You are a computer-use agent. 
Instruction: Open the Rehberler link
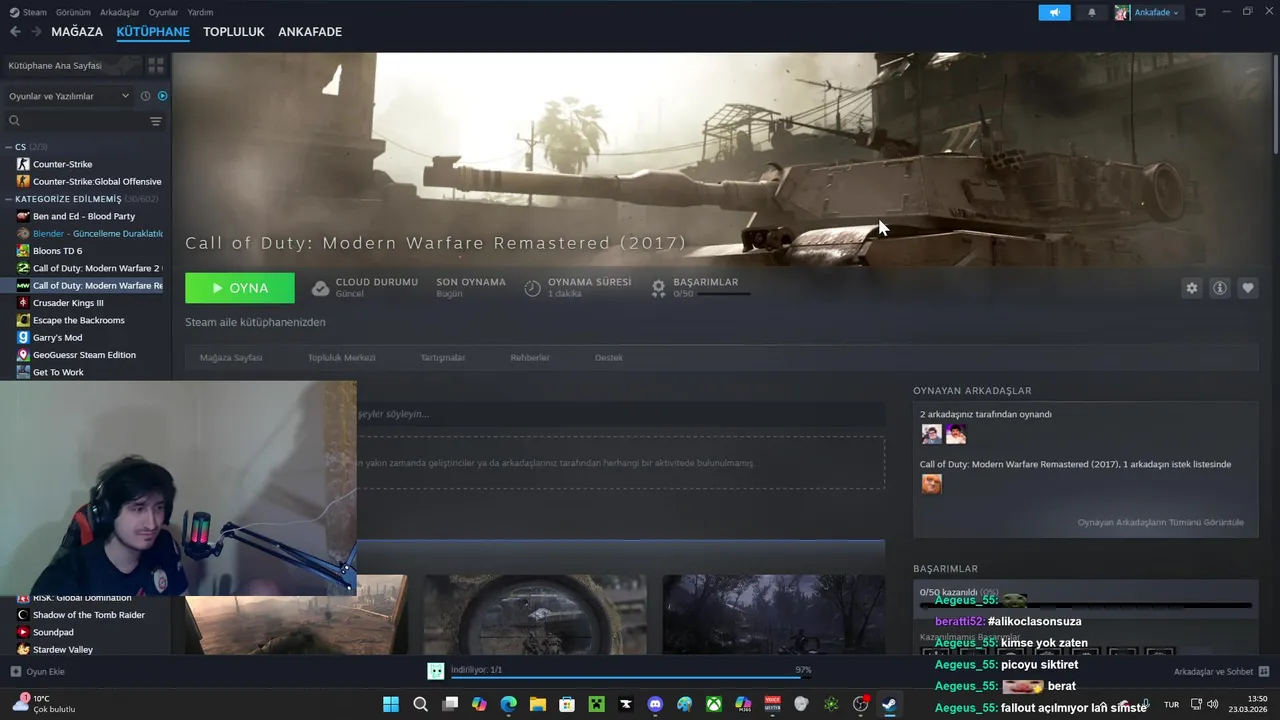[x=530, y=357]
